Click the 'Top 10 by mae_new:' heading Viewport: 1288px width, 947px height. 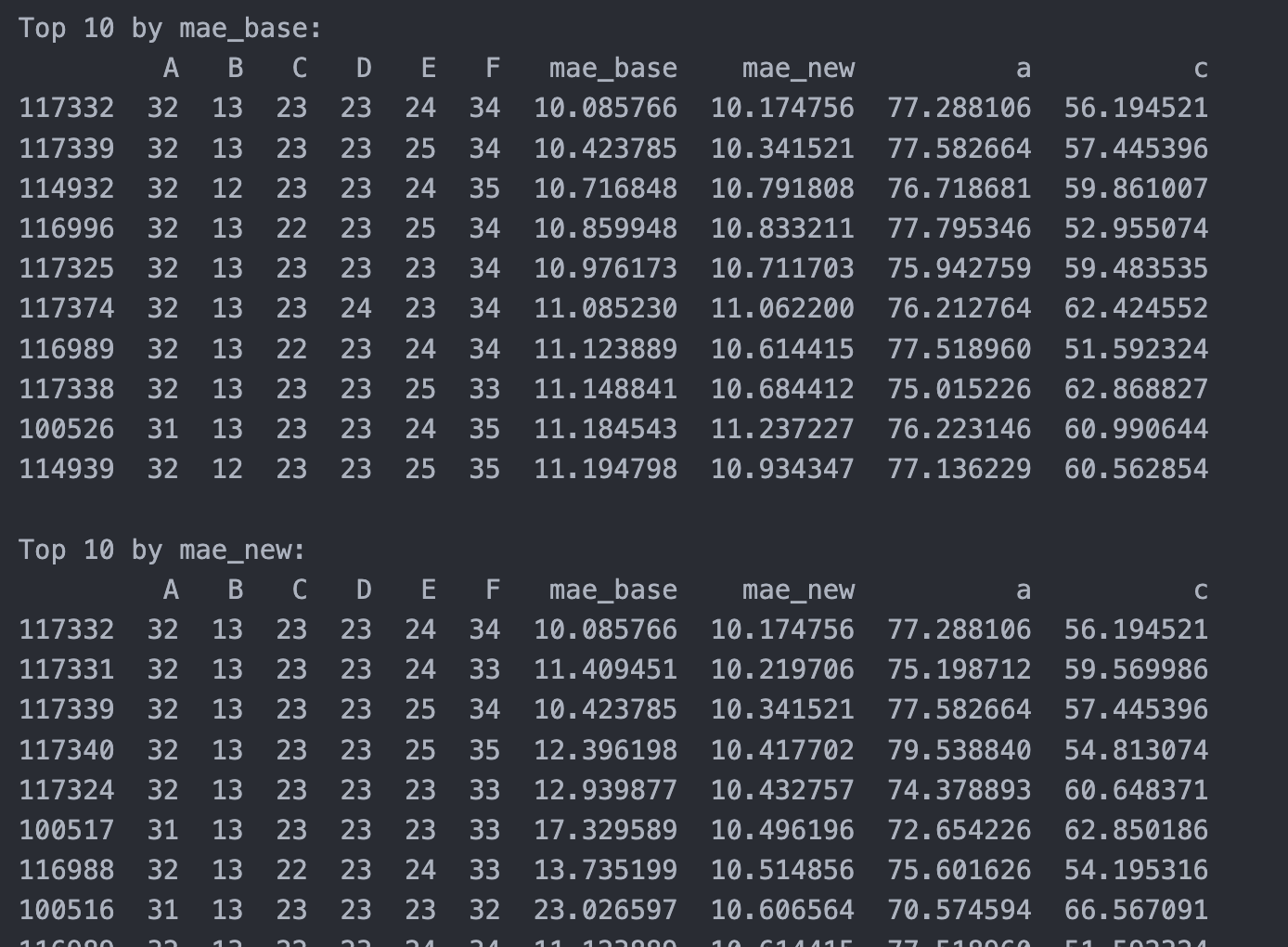(161, 550)
